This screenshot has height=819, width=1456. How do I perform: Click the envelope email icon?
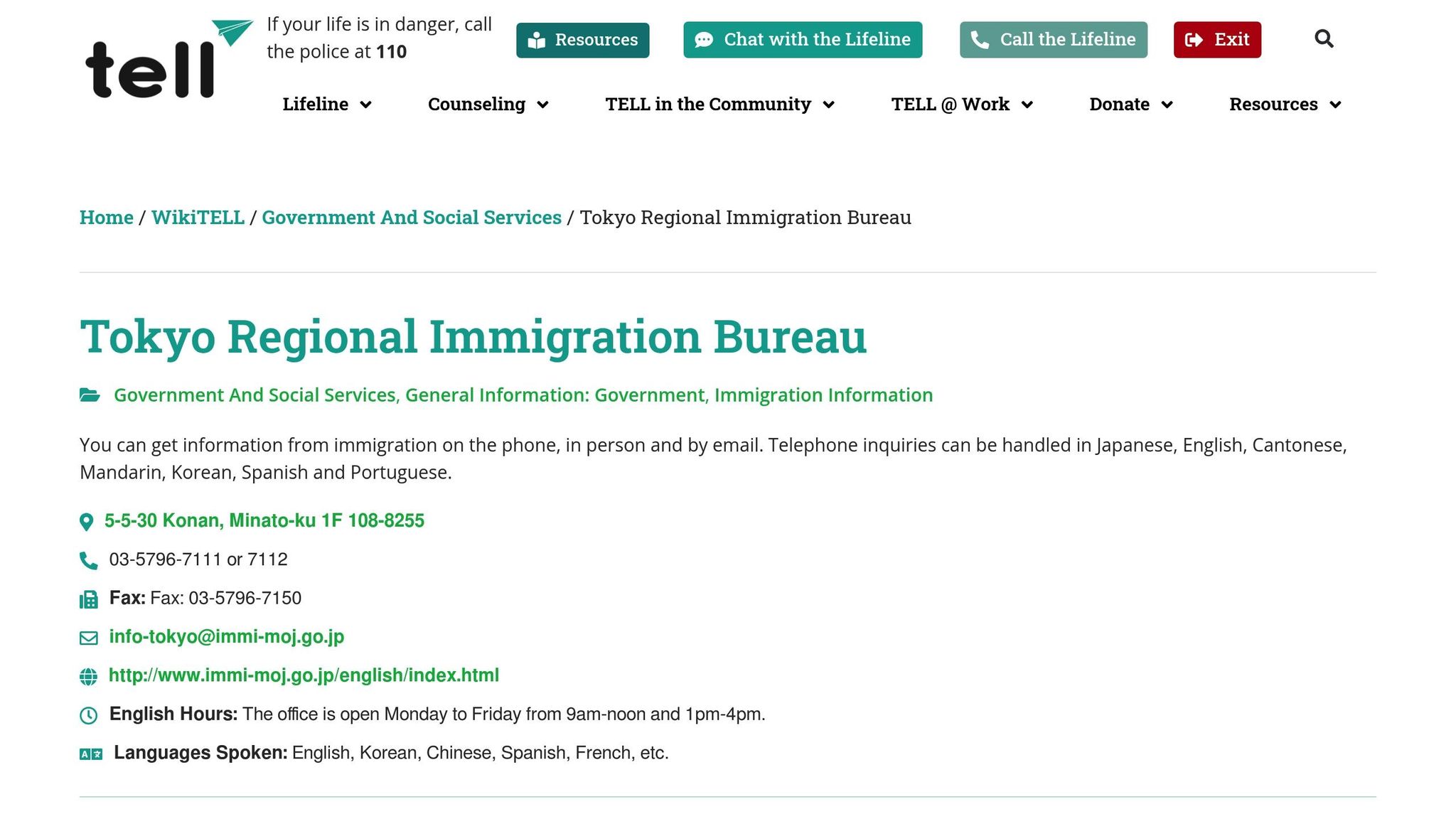pos(88,638)
